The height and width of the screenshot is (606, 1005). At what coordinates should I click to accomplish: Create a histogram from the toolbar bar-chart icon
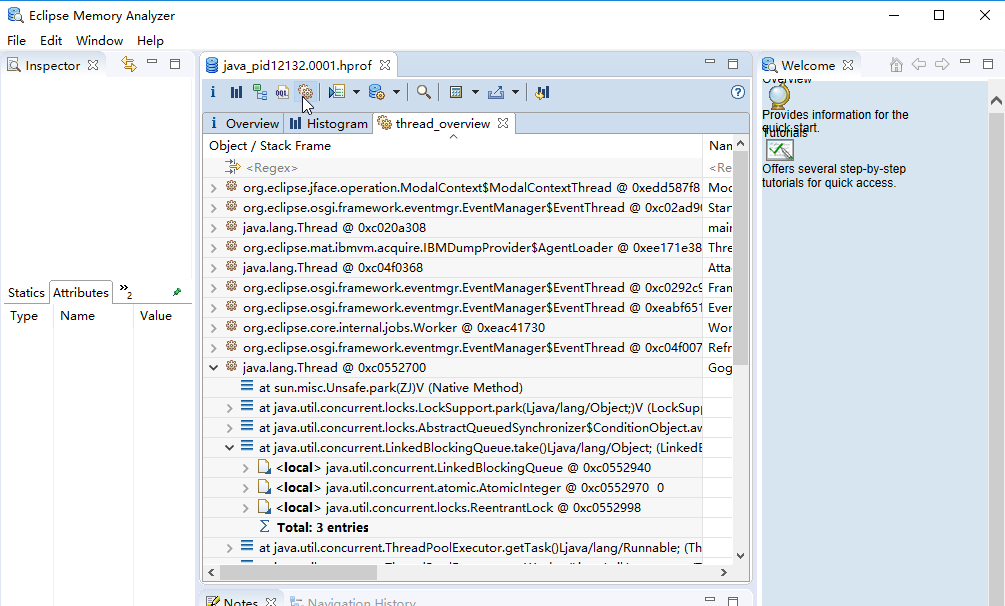pyautogui.click(x=237, y=92)
